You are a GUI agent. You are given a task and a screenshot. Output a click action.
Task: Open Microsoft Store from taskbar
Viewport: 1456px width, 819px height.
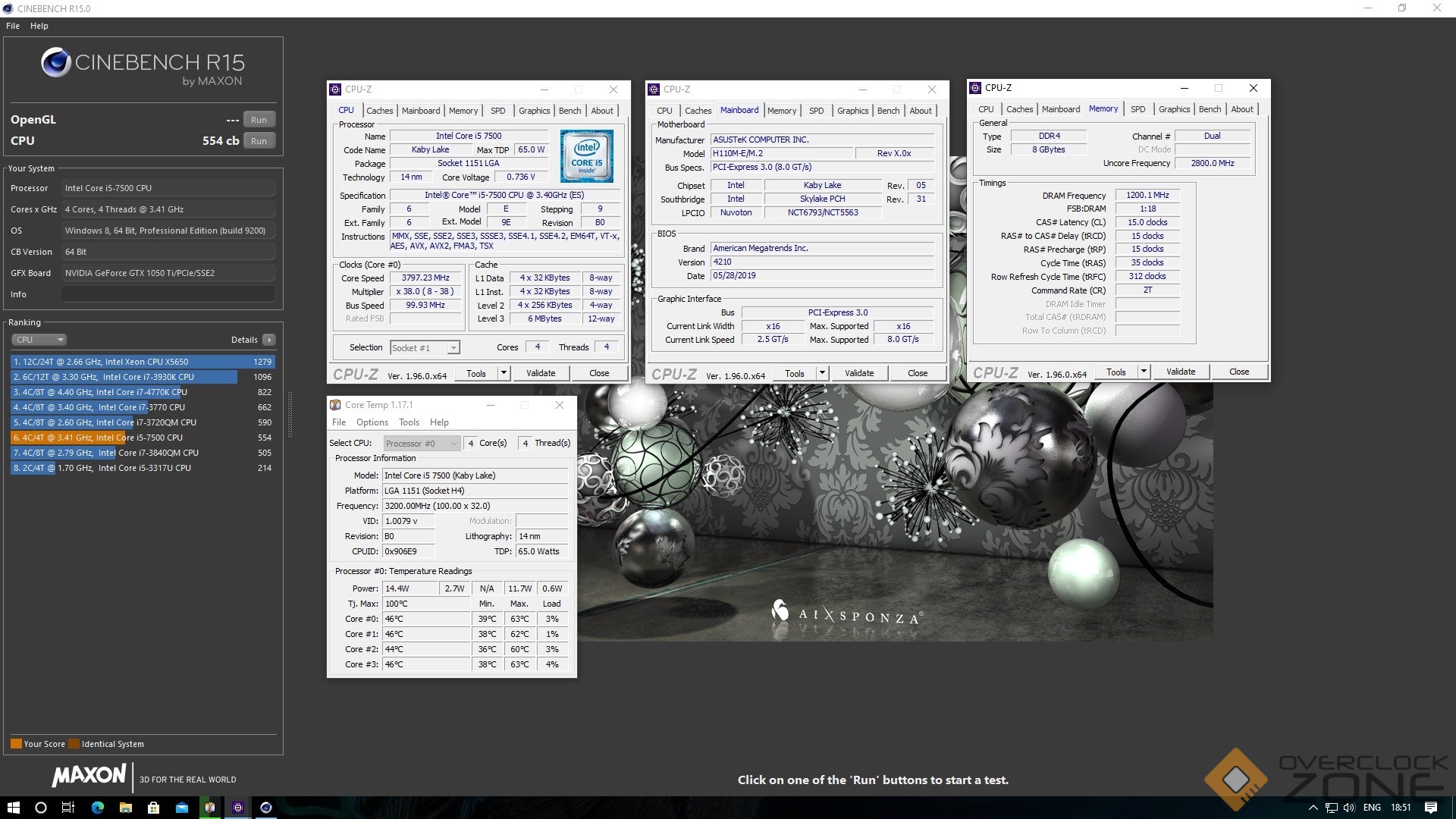(x=154, y=808)
